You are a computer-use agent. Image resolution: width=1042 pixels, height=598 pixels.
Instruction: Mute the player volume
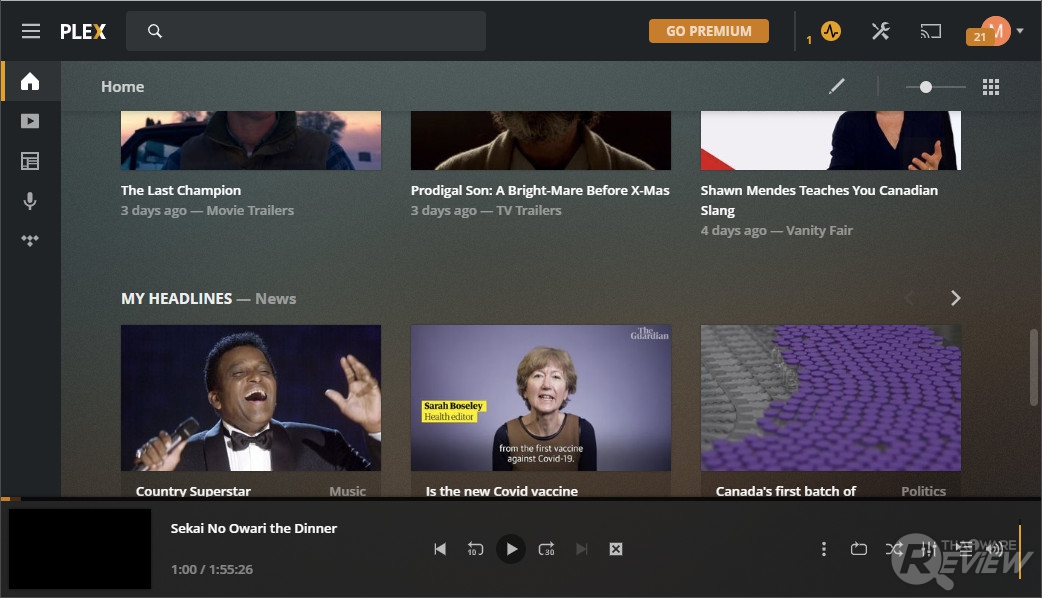coord(995,549)
